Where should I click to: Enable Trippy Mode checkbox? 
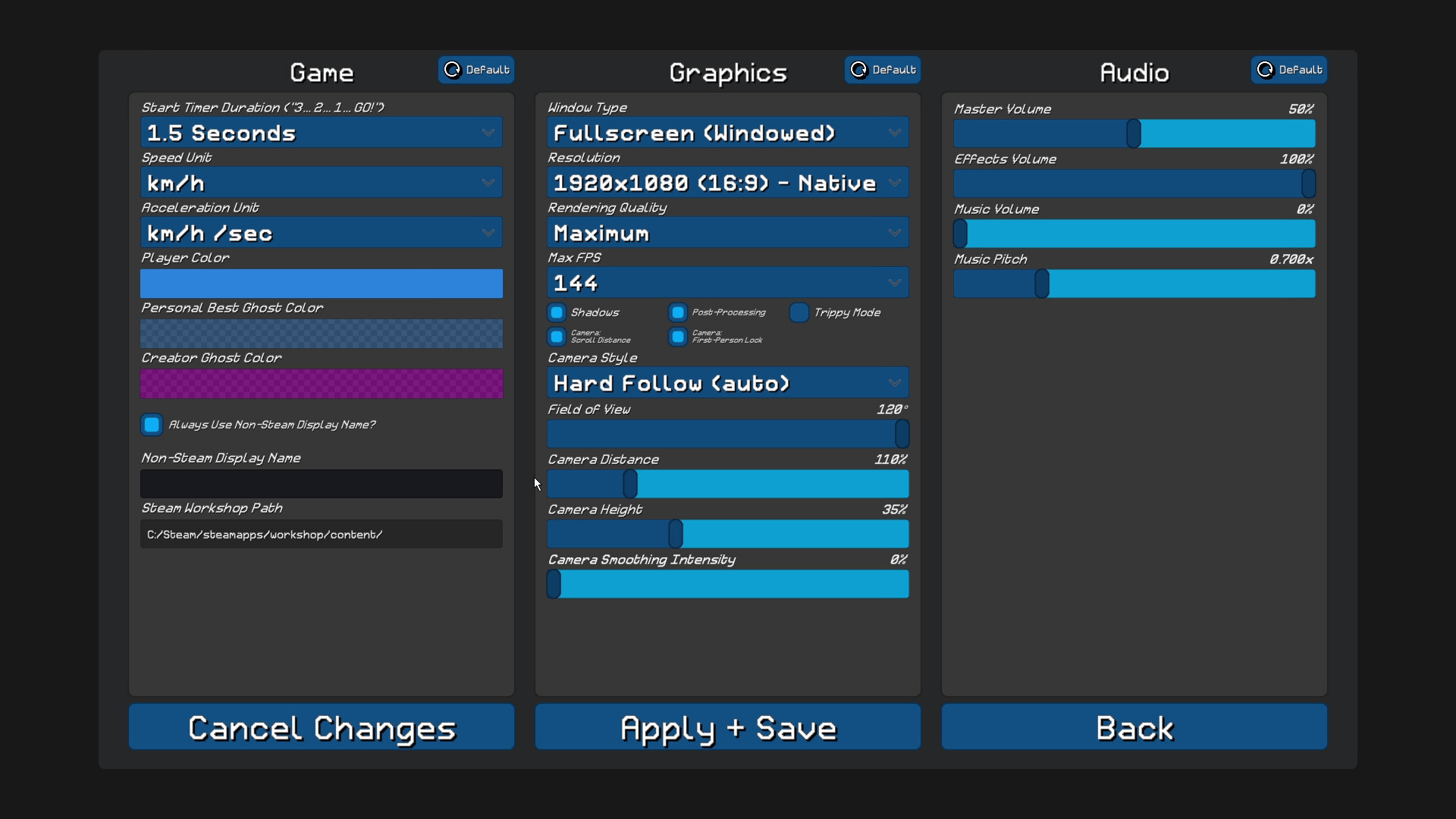pos(799,312)
